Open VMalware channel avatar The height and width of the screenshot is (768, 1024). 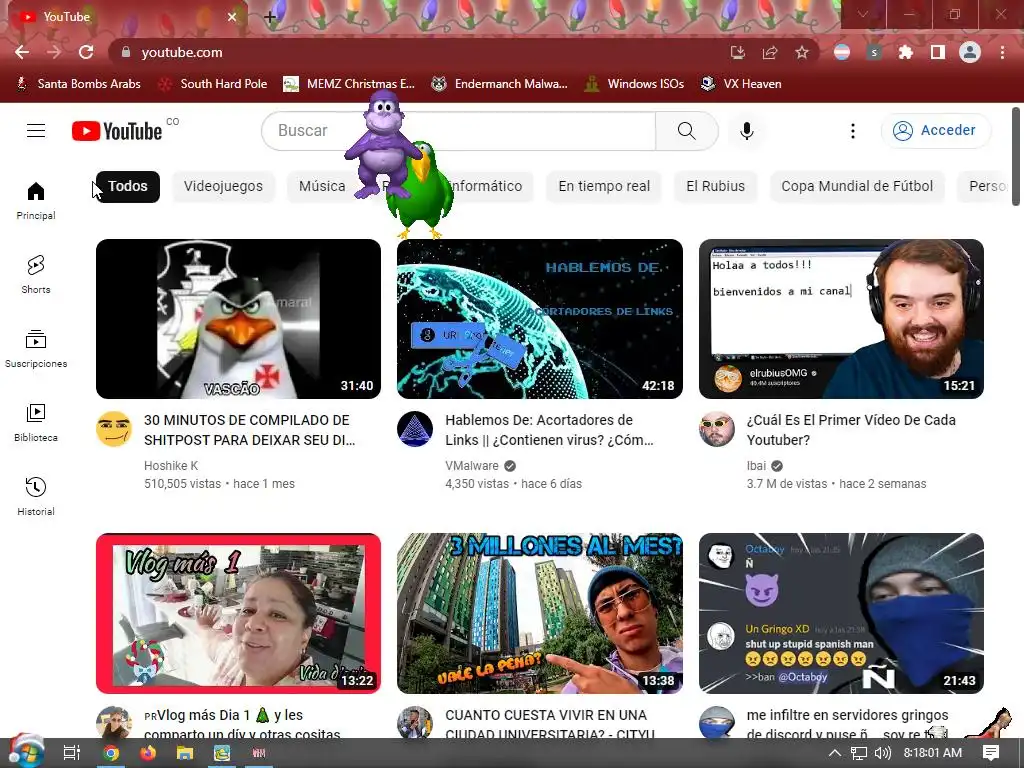tap(415, 429)
